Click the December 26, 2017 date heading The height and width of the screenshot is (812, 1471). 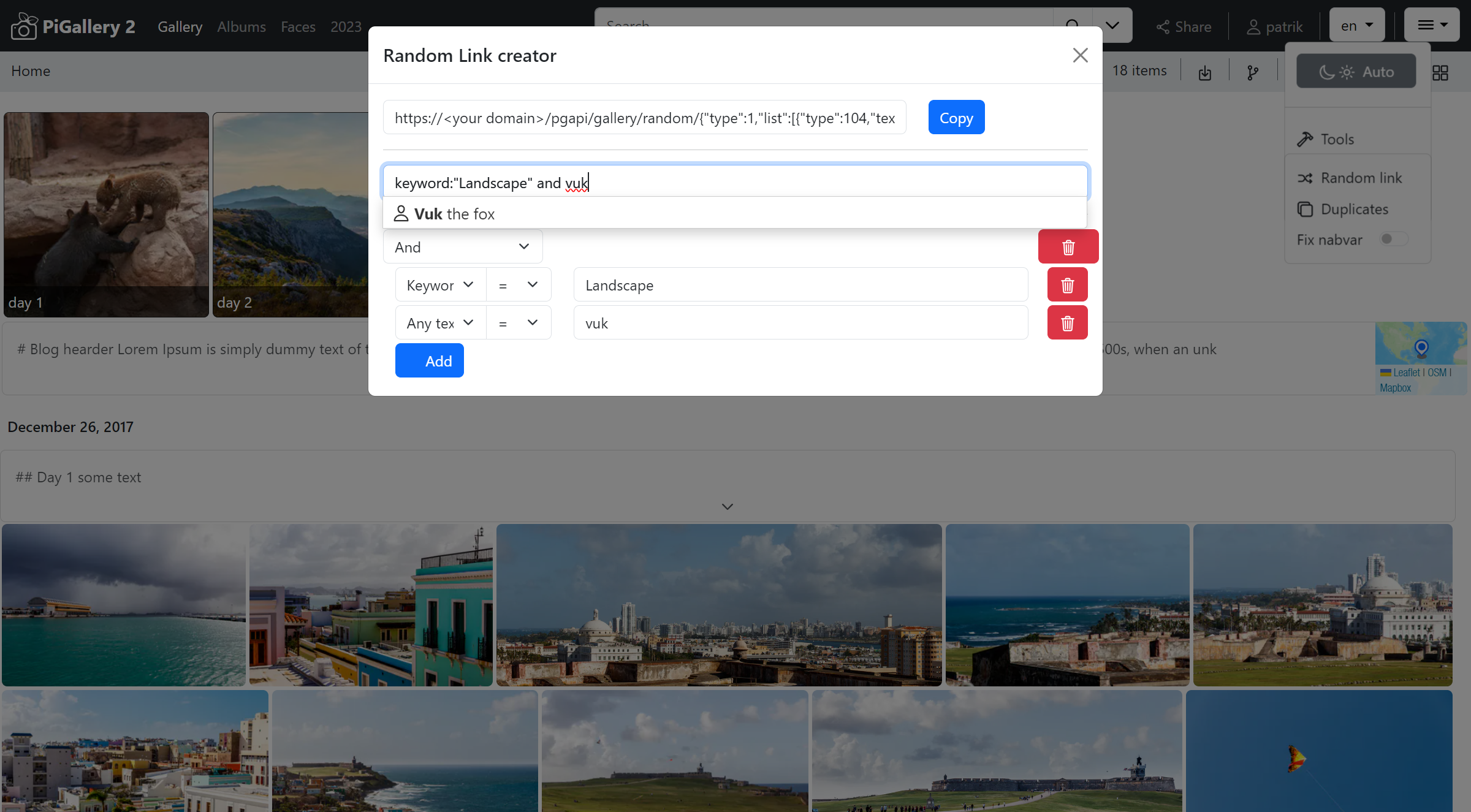pos(70,427)
